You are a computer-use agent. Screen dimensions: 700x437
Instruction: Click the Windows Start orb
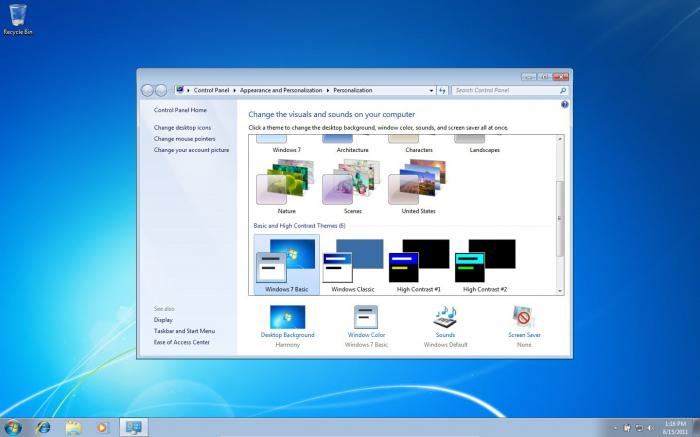point(12,427)
